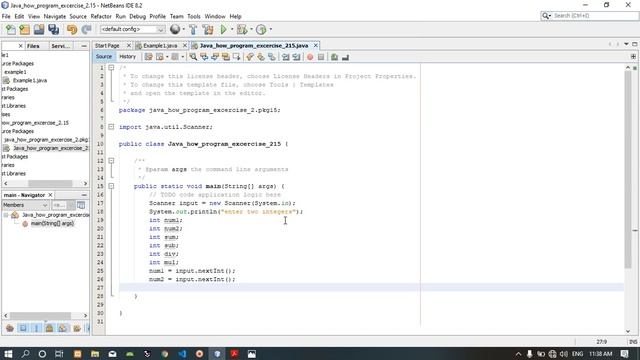The height and width of the screenshot is (360, 640).
Task: Open the File menu
Action: pyautogui.click(x=6, y=16)
